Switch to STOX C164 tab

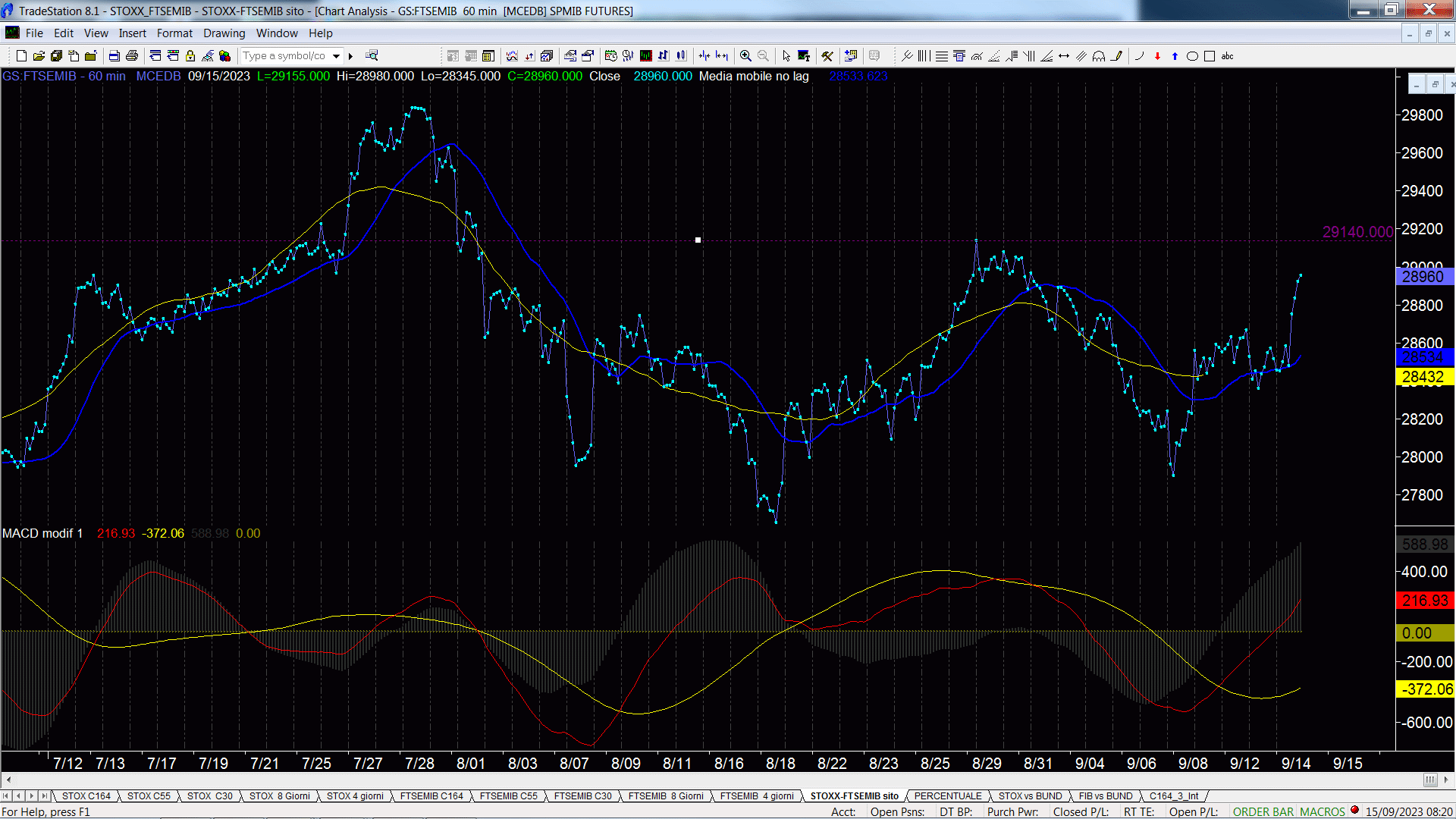click(86, 796)
